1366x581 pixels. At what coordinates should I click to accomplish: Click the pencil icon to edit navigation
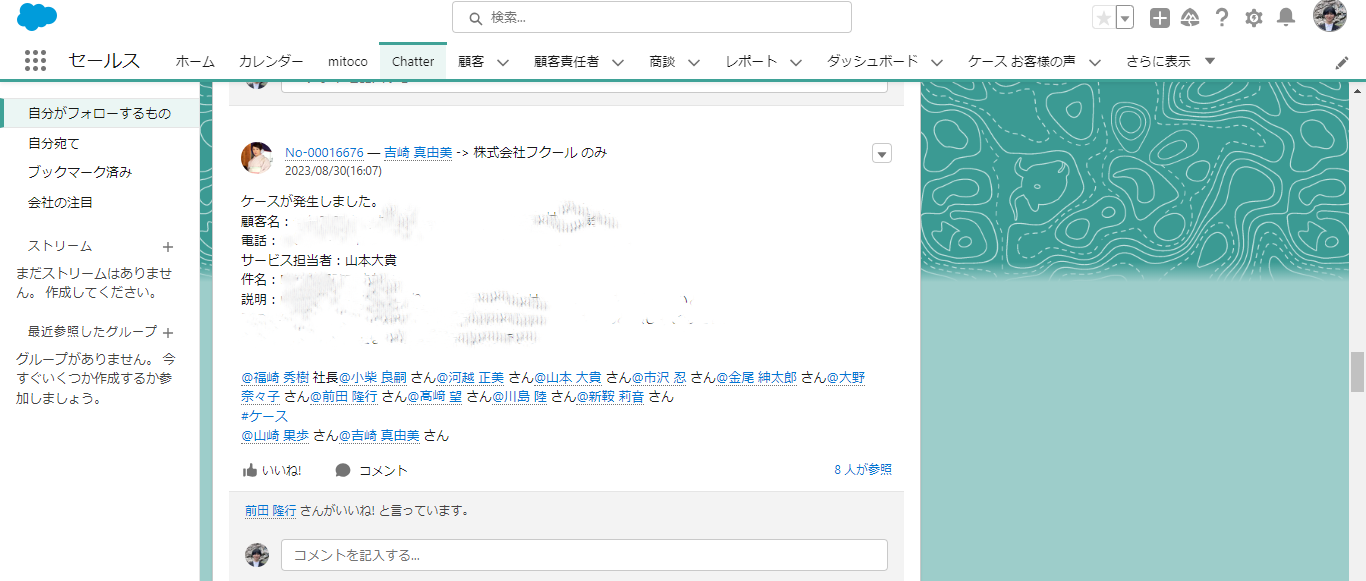pos(1342,62)
